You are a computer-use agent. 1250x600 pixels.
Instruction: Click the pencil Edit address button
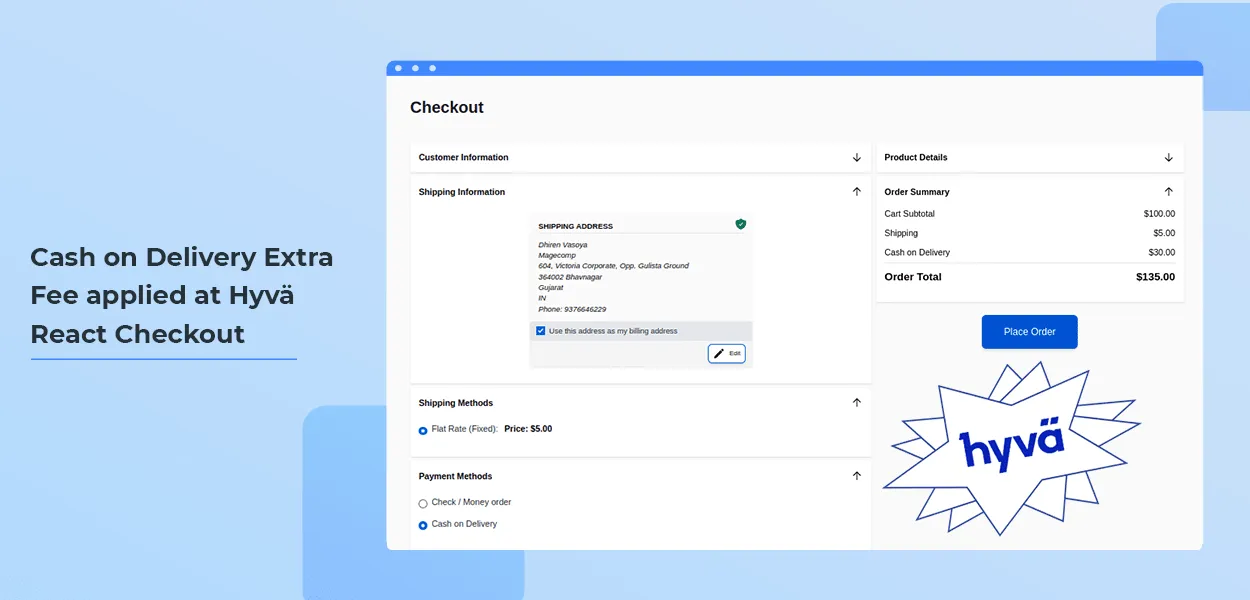(727, 354)
